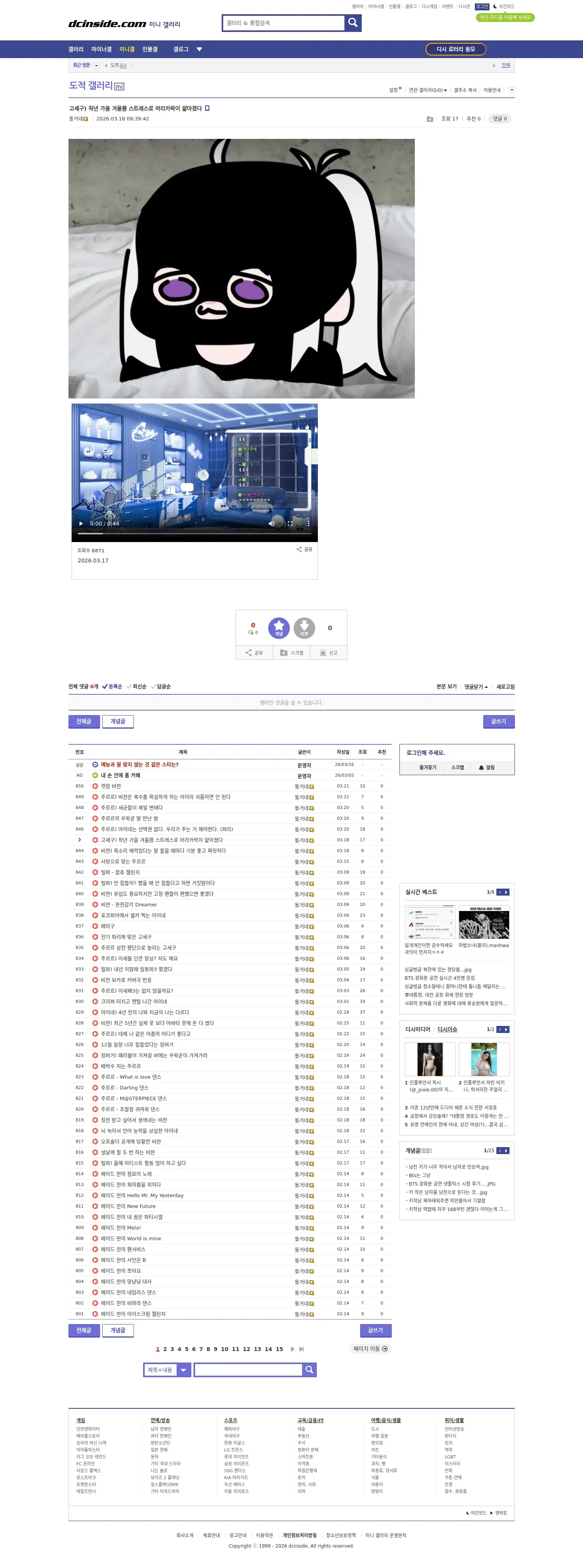Toggle 야간모드 at the top

pos(504,7)
